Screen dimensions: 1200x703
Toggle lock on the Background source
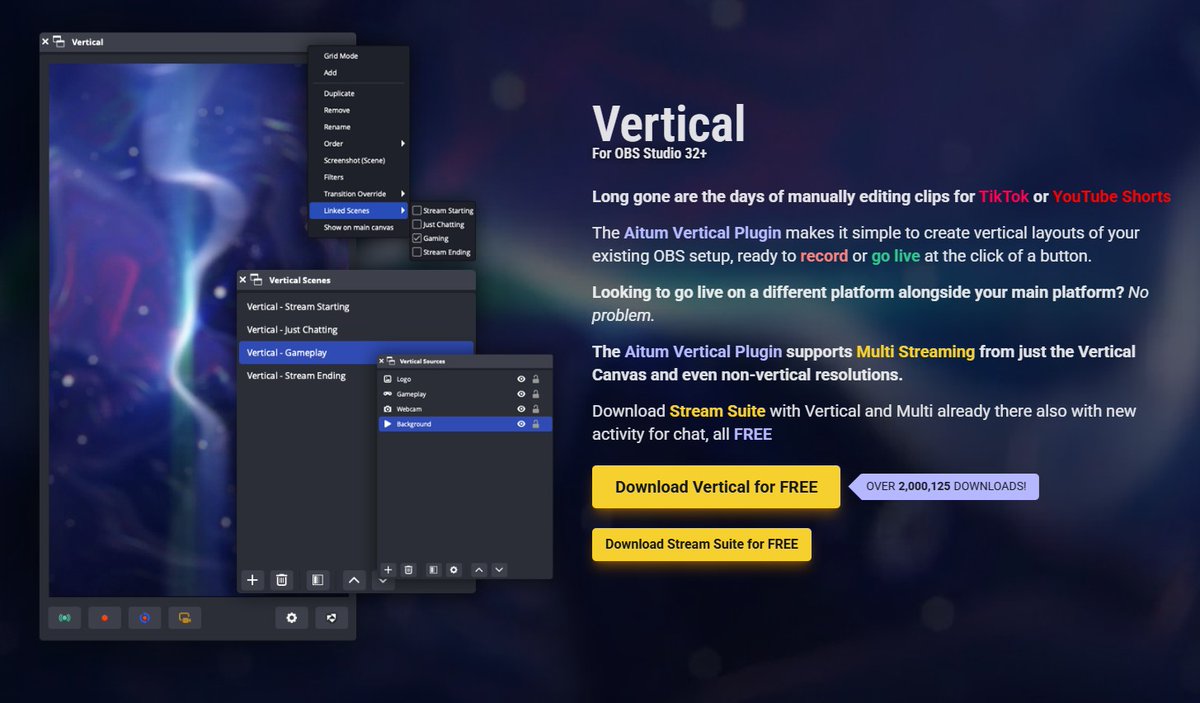pos(536,425)
